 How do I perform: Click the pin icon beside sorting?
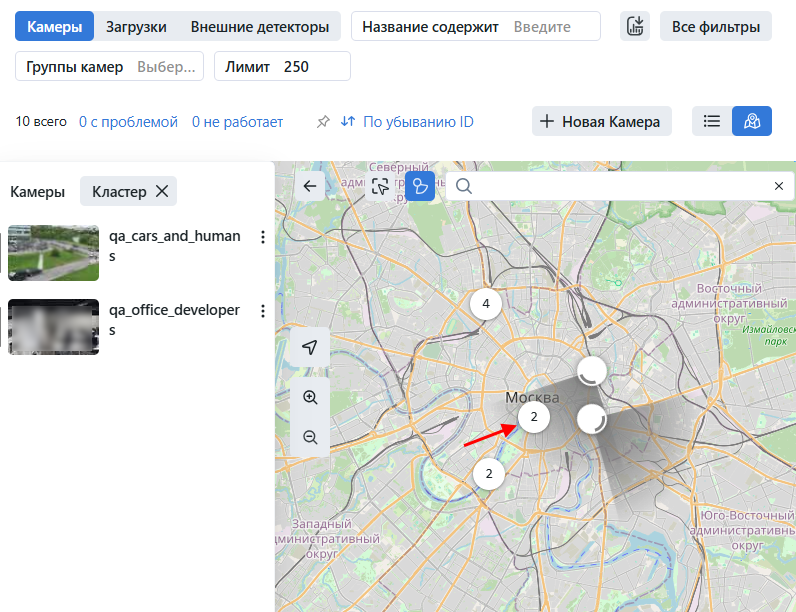pyautogui.click(x=323, y=122)
